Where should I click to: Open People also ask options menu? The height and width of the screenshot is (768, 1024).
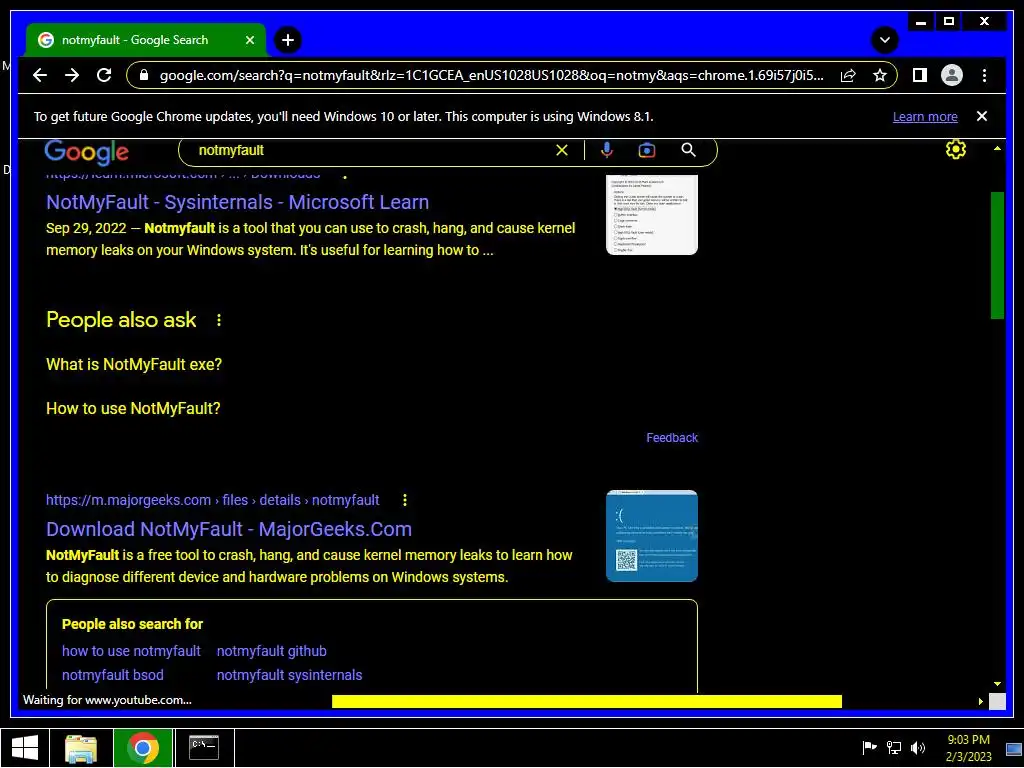(219, 320)
